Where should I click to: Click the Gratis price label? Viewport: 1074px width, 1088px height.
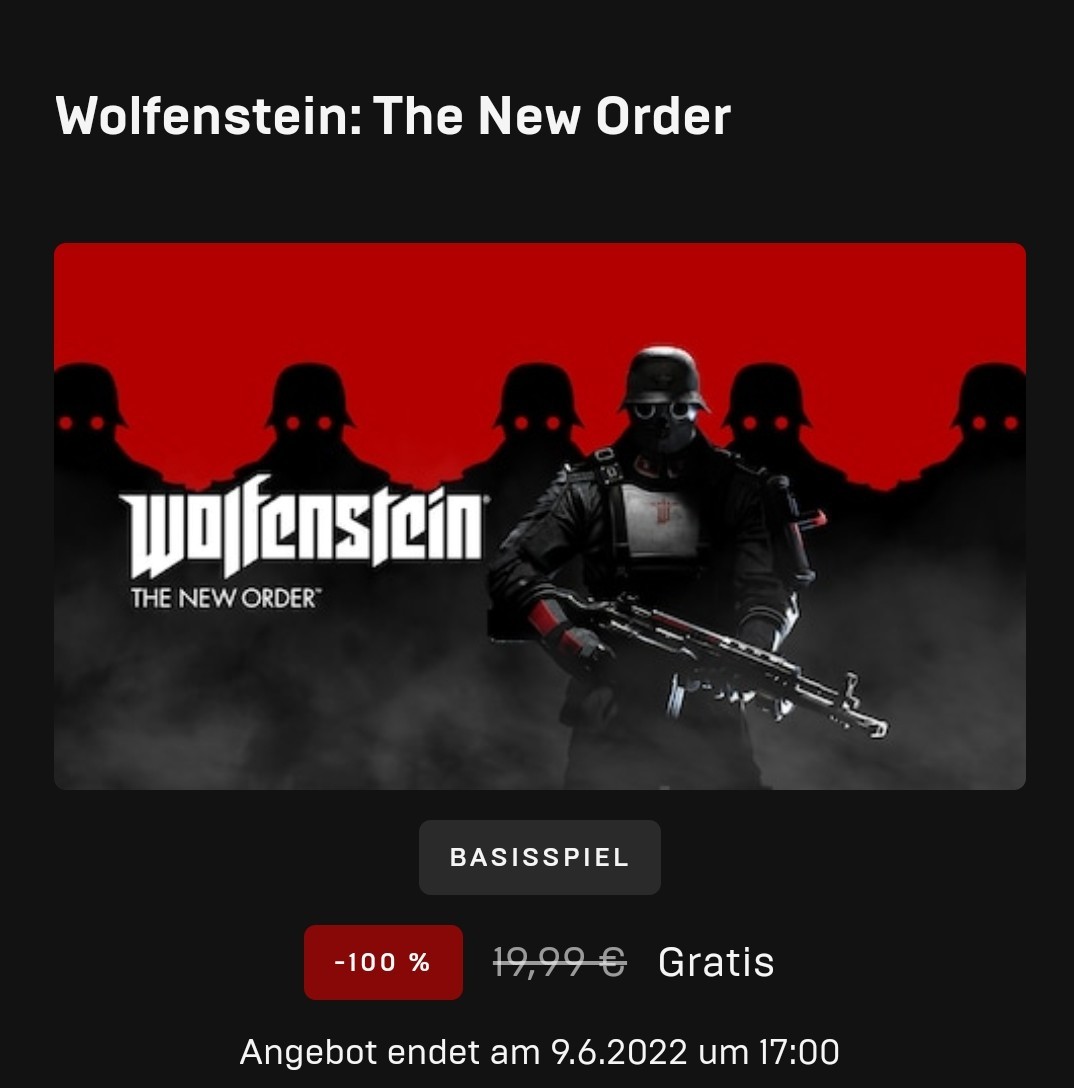pyautogui.click(x=715, y=962)
